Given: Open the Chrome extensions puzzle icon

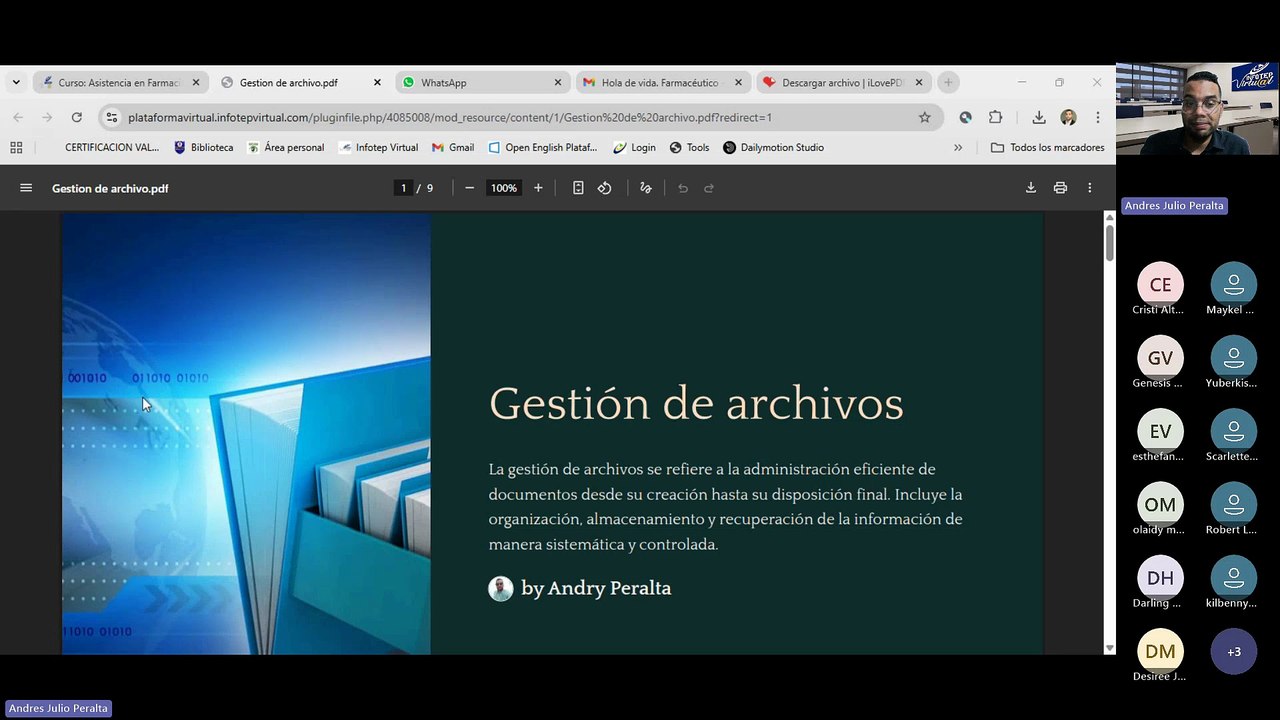Looking at the screenshot, I should point(995,117).
